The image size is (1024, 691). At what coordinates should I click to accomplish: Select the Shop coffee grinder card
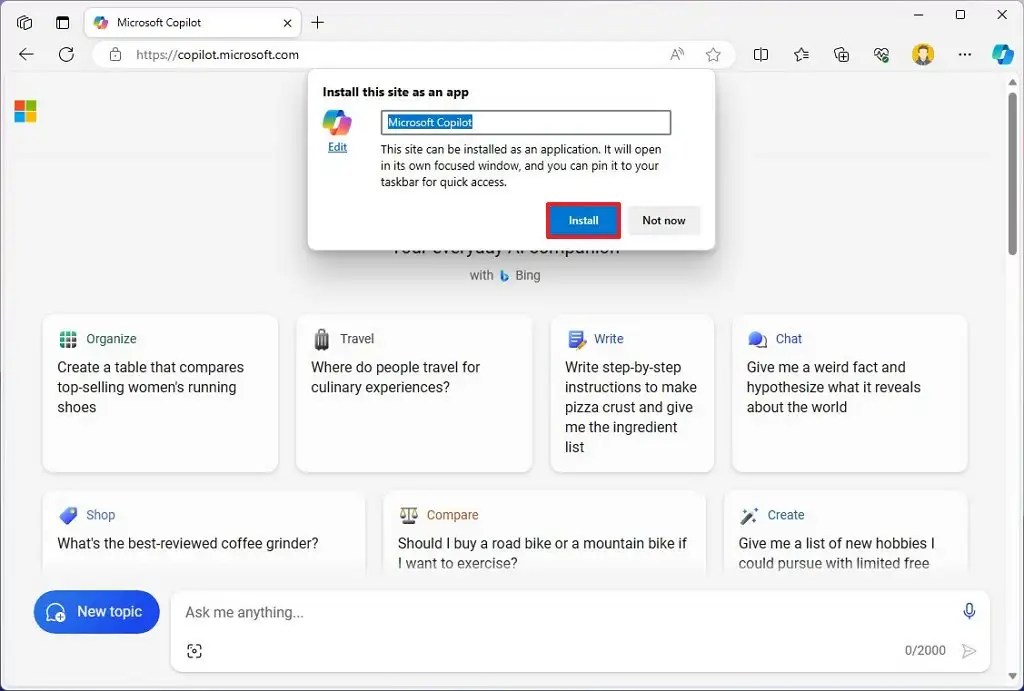(x=204, y=533)
